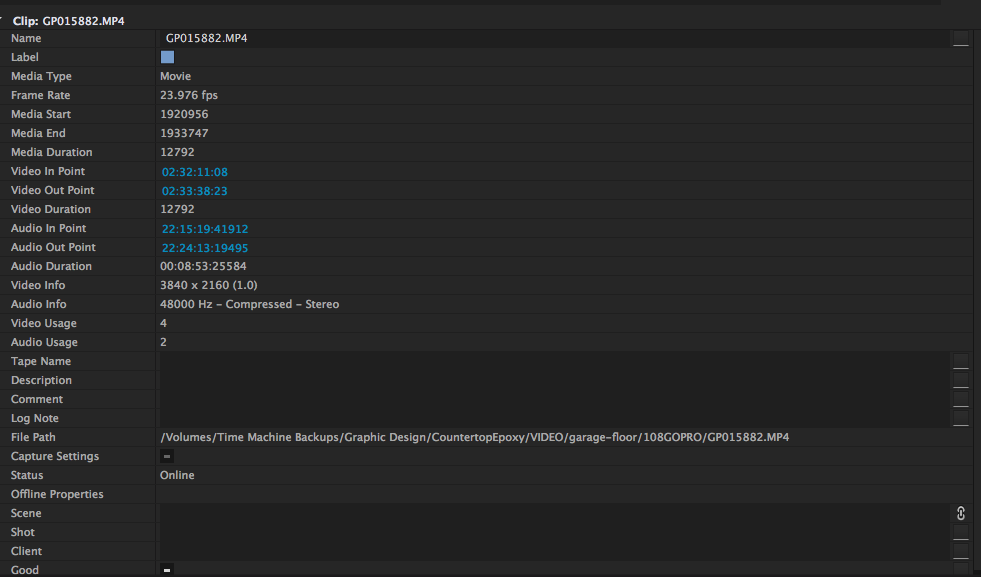Select the Video Duration value 12792
The width and height of the screenshot is (981, 577).
click(x=177, y=209)
